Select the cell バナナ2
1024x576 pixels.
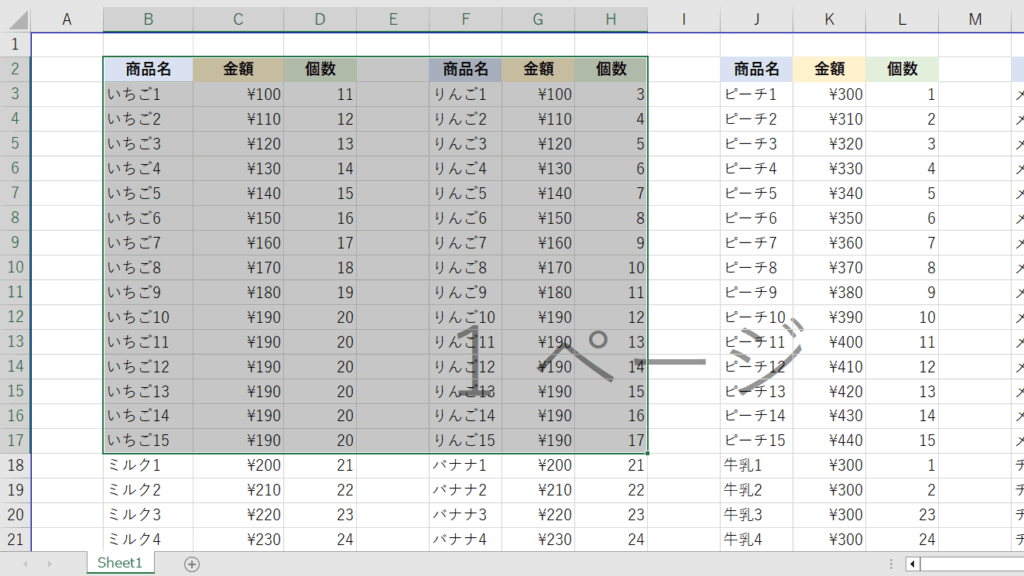point(466,490)
